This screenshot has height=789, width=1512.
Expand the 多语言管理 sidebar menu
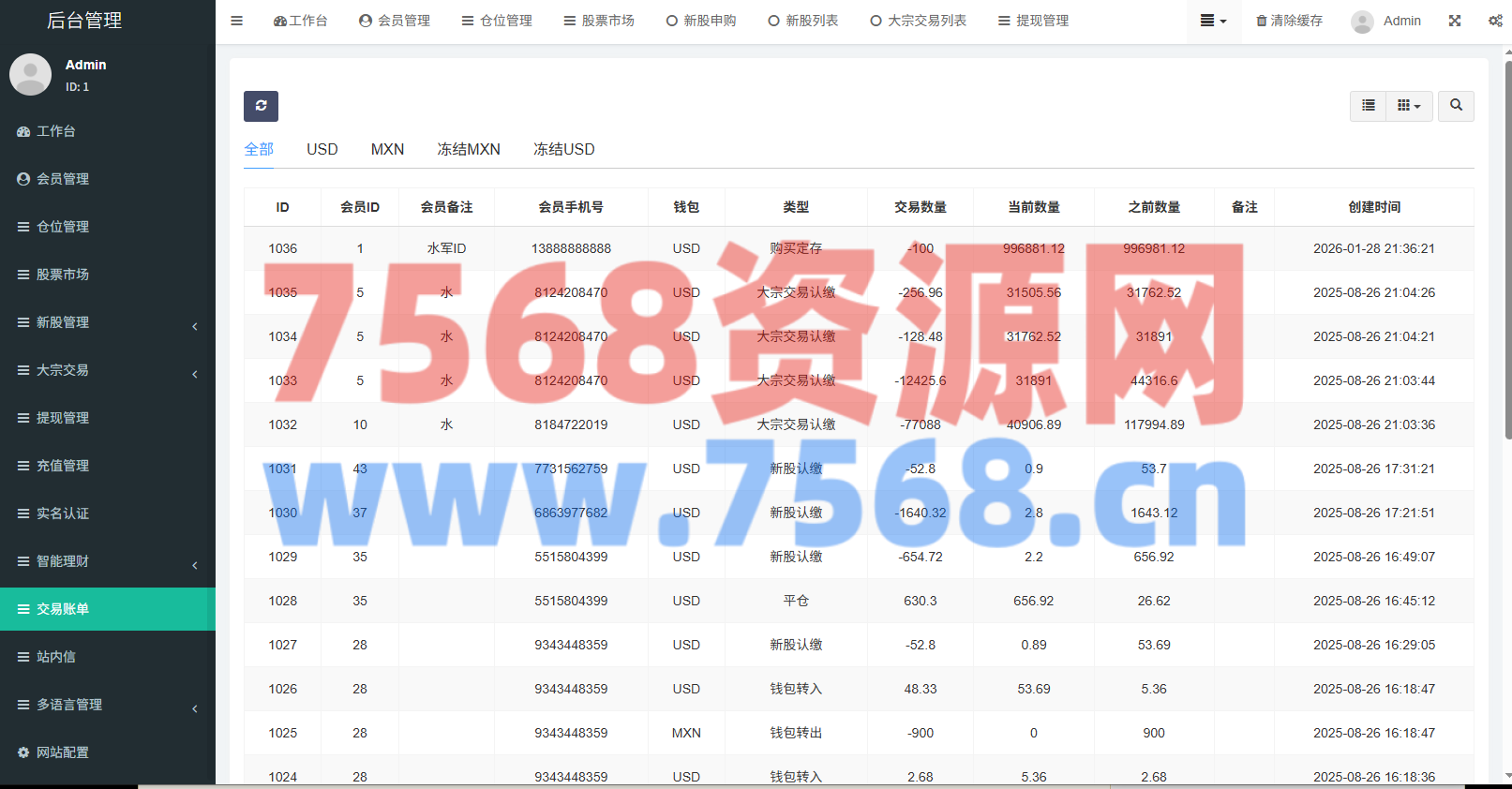108,705
